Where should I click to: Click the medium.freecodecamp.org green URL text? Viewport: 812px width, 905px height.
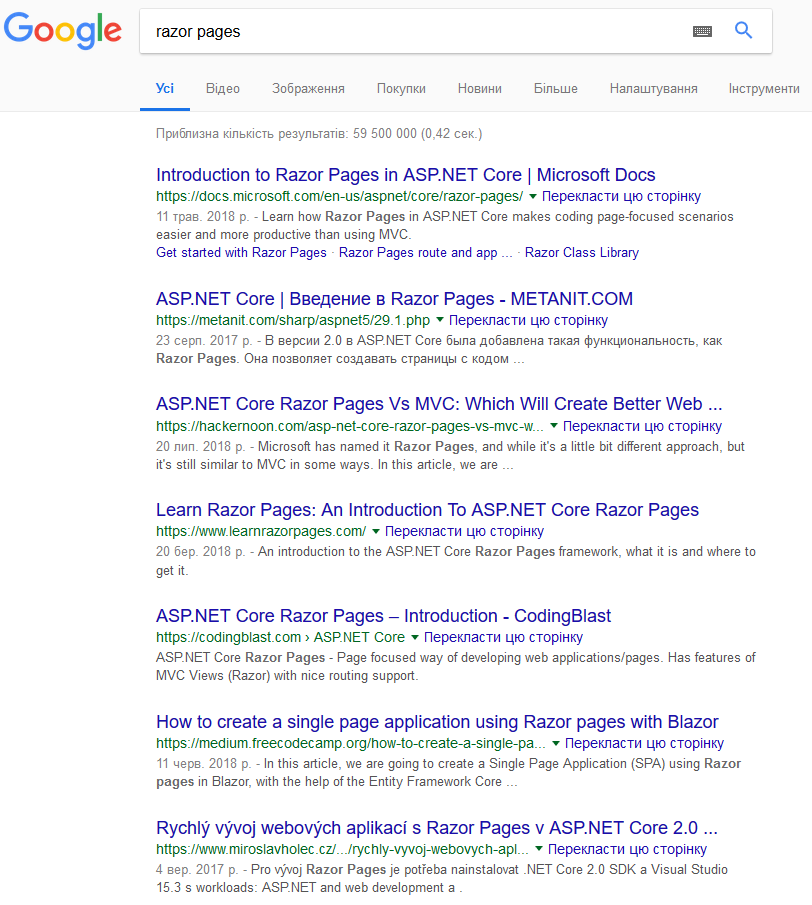(x=351, y=743)
